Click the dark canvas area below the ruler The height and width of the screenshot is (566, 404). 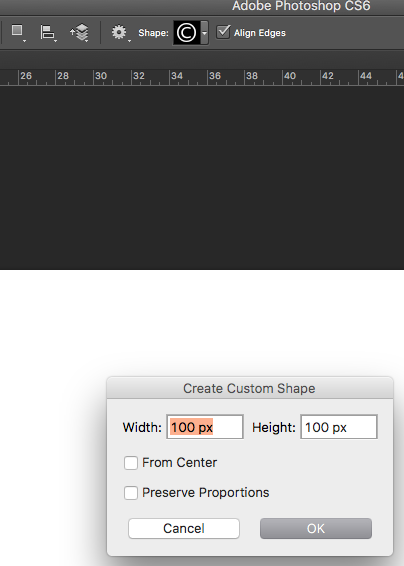coord(202,178)
